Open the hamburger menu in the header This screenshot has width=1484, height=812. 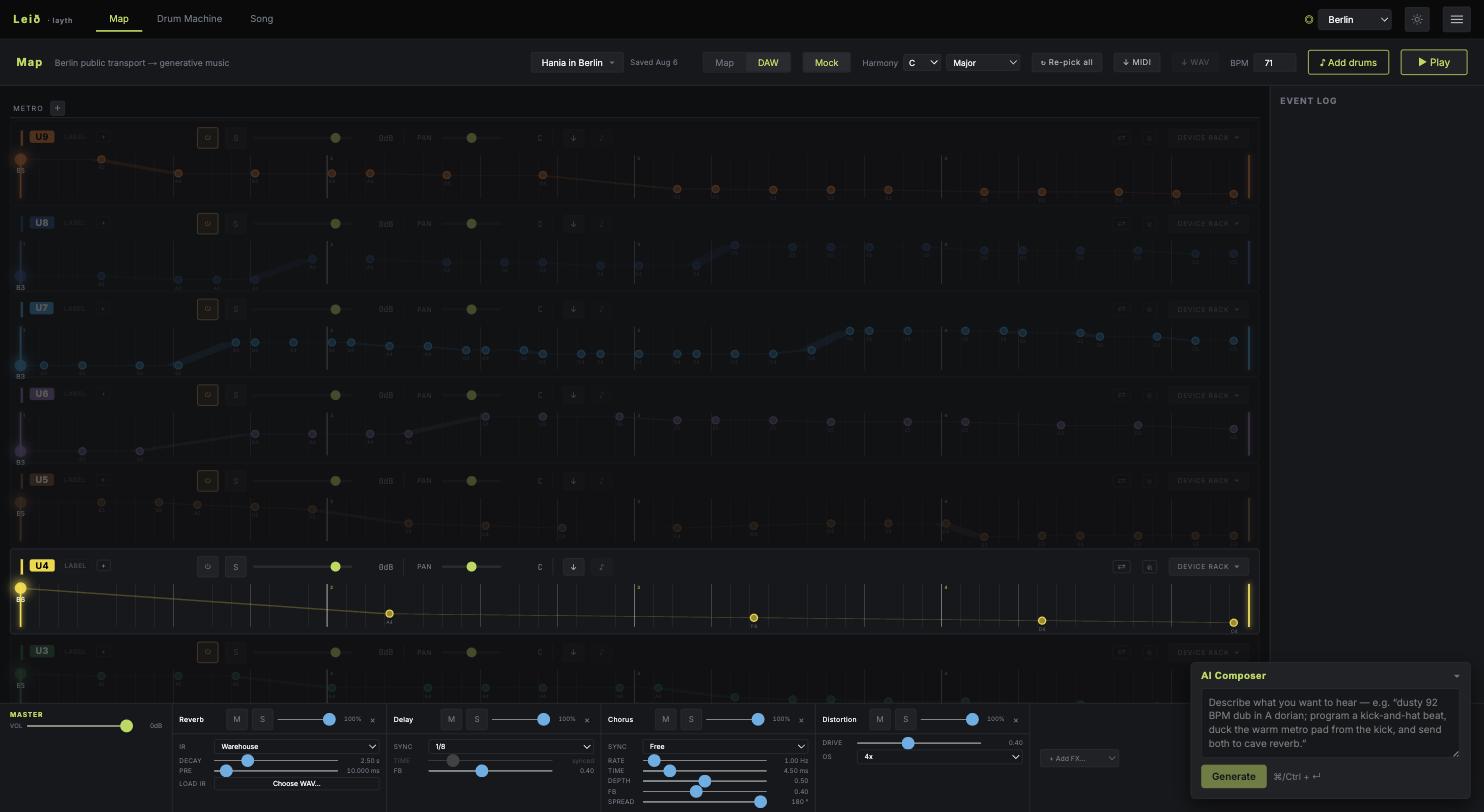pyautogui.click(x=1456, y=19)
